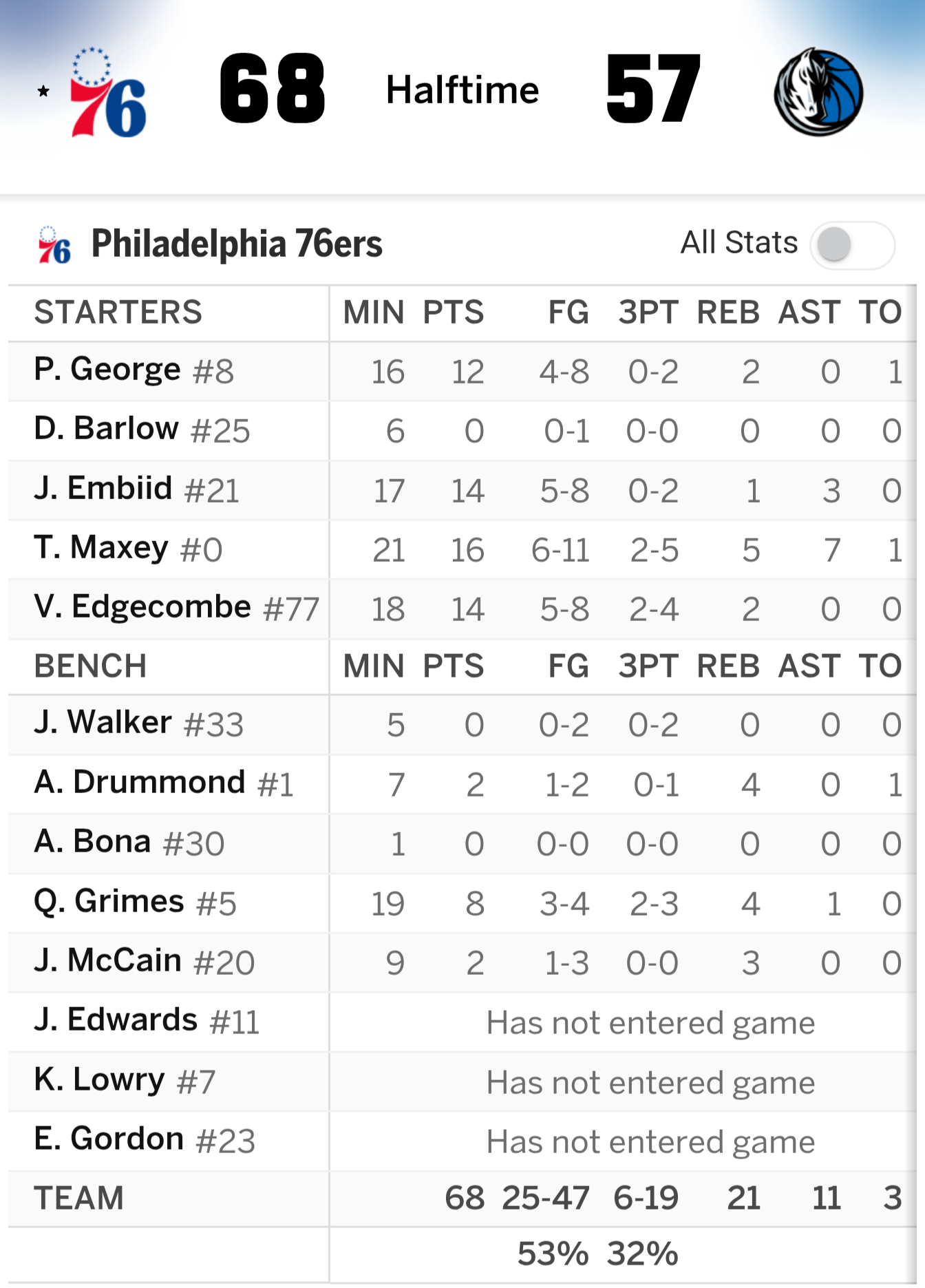Select Q. Grimes from bench list
This screenshot has height=1288, width=925.
click(109, 902)
